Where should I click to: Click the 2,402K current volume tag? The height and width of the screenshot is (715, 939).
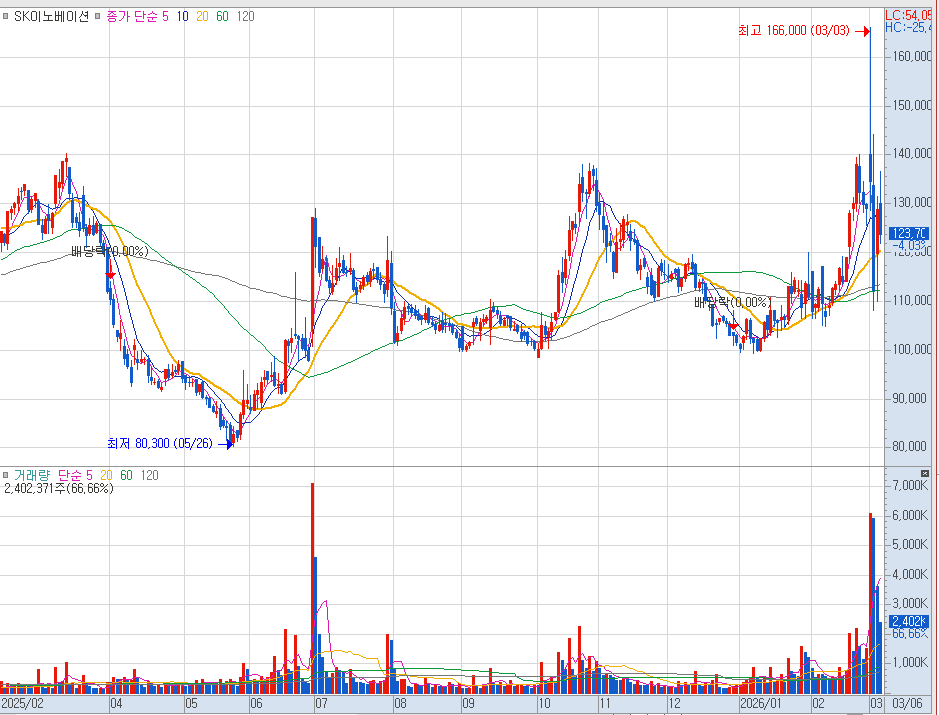[x=909, y=622]
